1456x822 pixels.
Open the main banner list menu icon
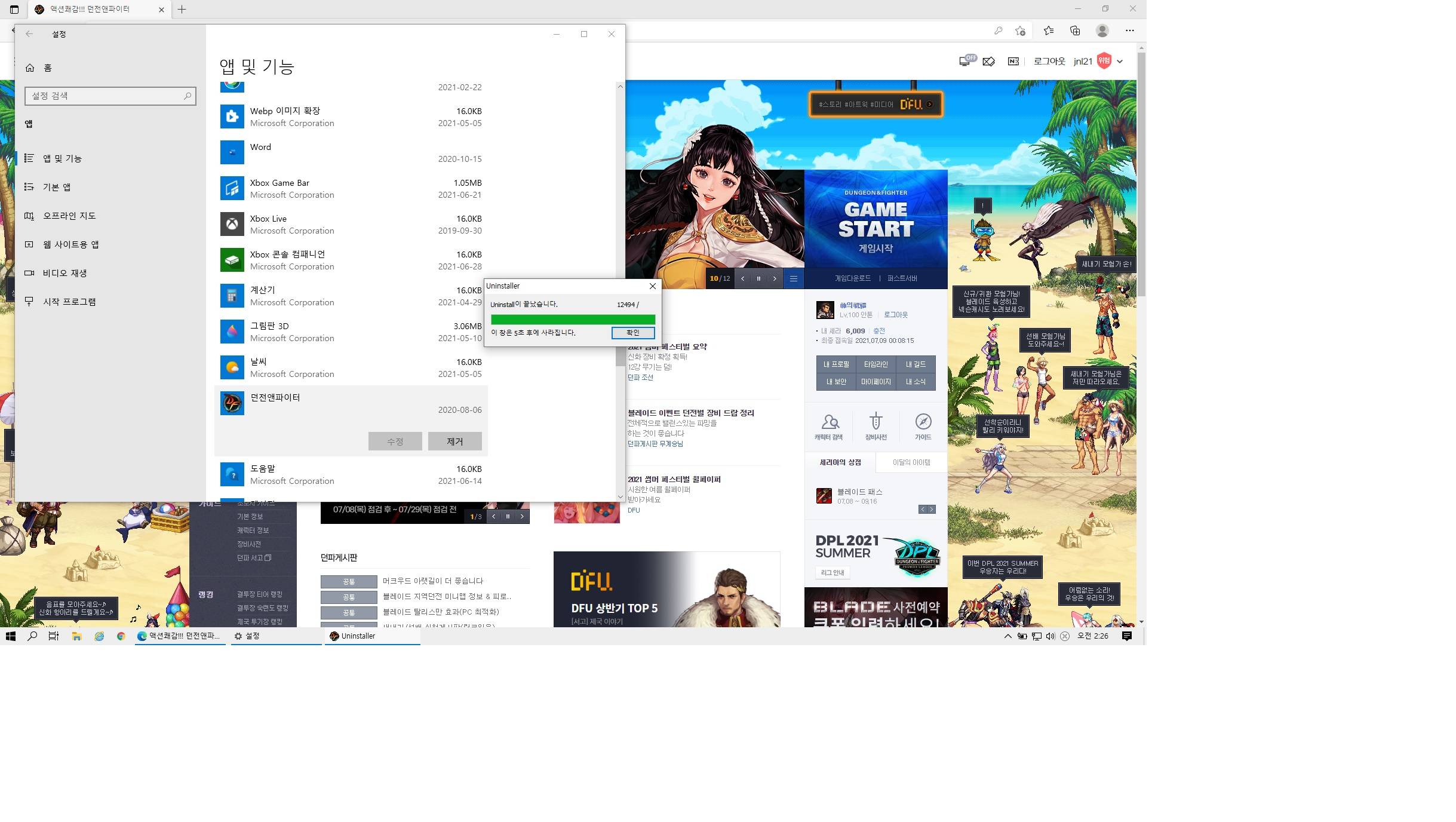pos(794,278)
